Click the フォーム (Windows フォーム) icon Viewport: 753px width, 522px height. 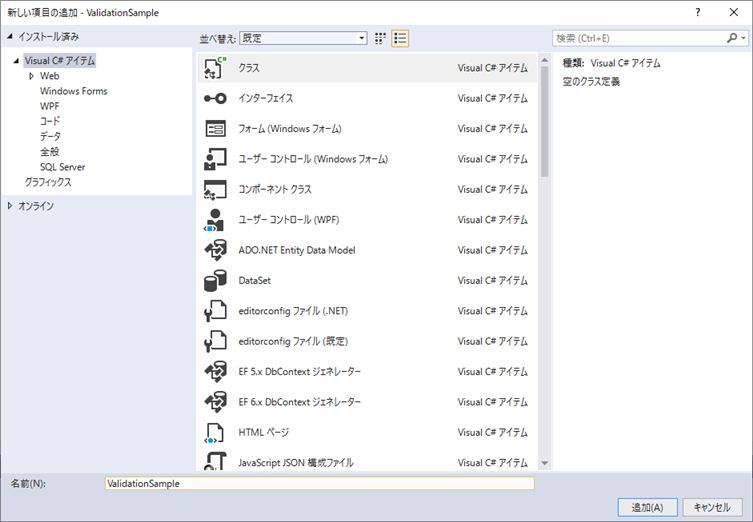click(x=215, y=129)
